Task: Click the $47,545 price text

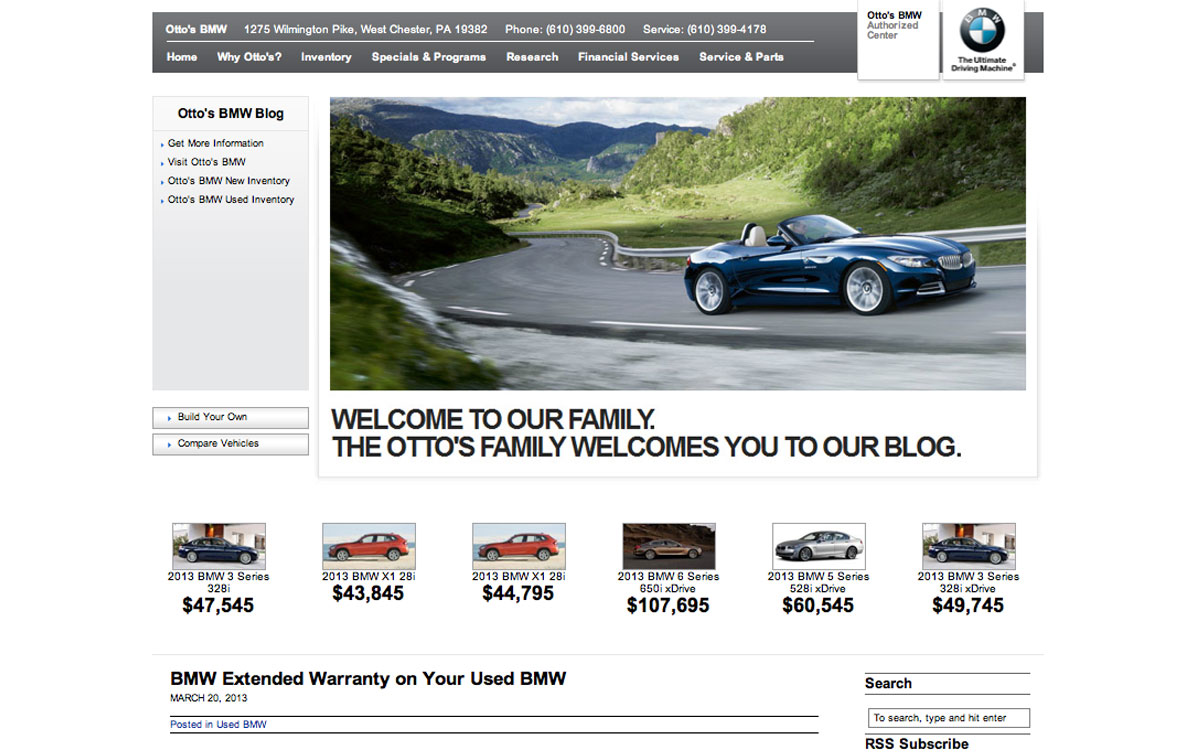Action: pos(218,605)
